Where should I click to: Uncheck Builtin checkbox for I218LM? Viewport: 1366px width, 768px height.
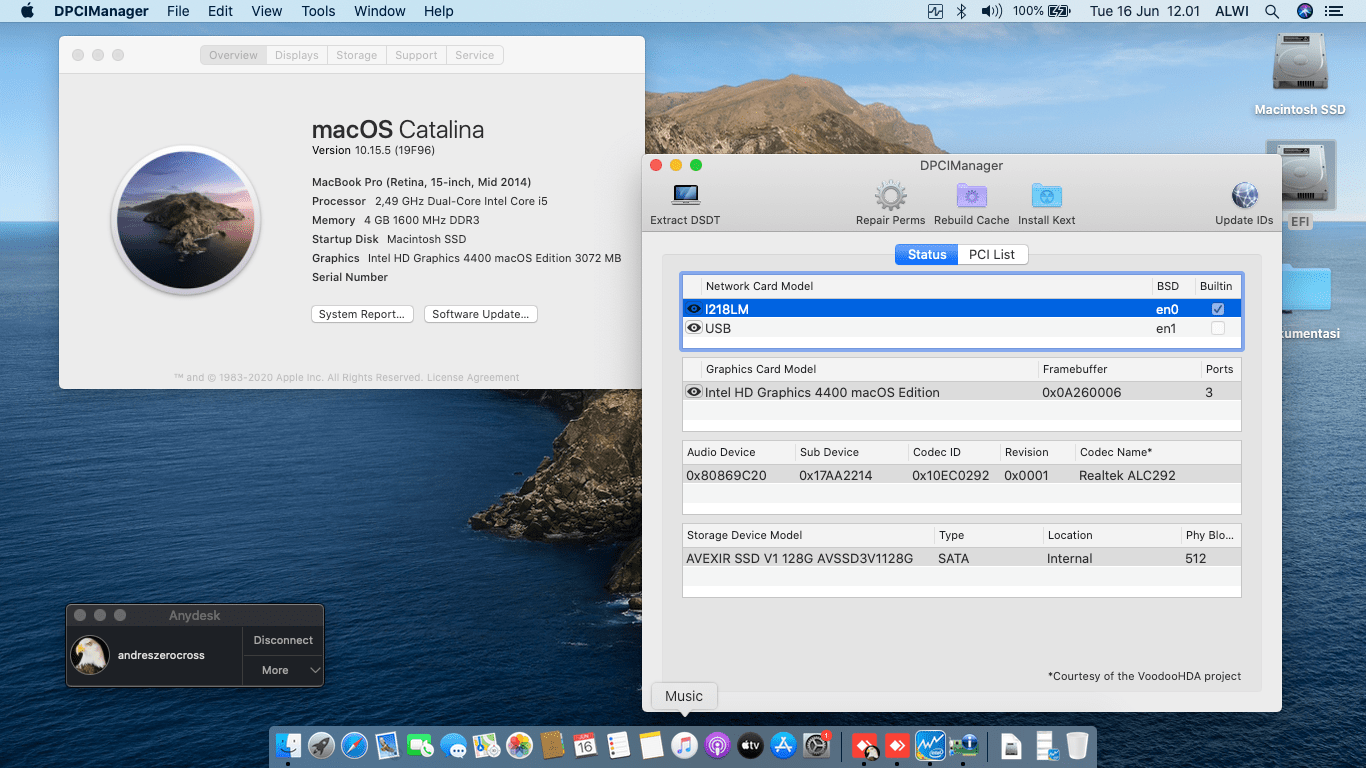1217,309
